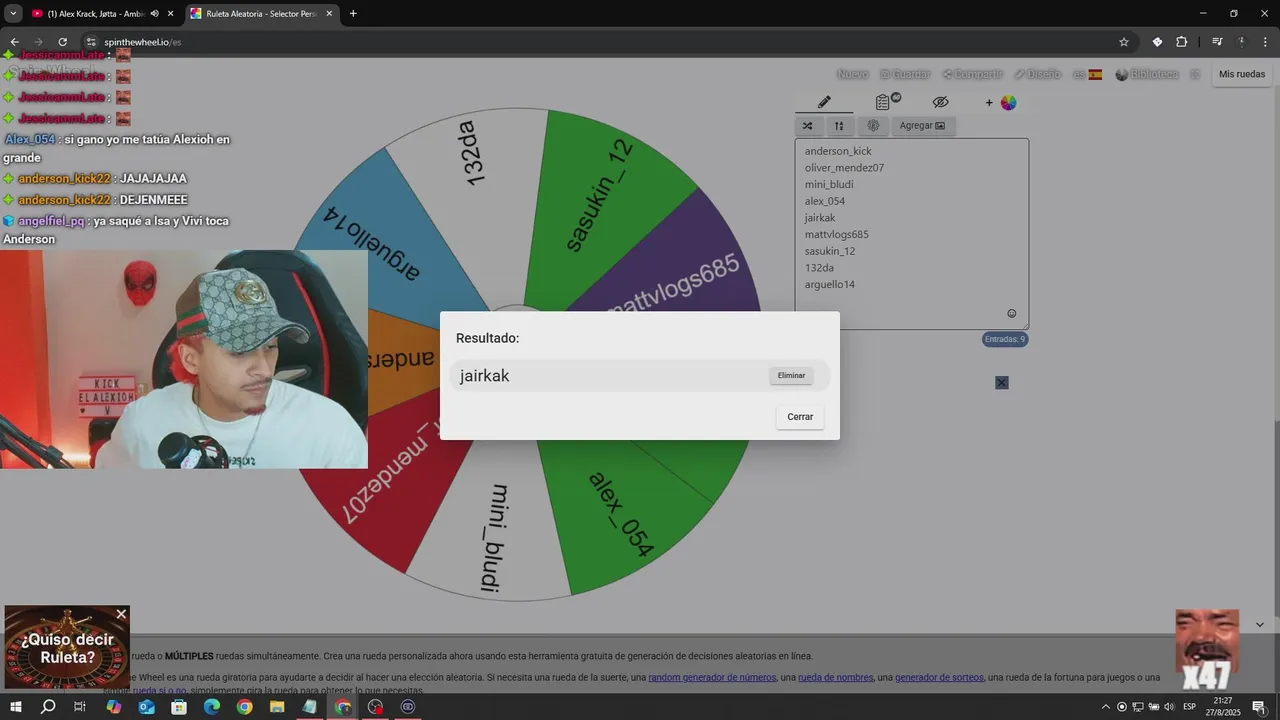Click the Entradas: 9 counter badge

click(1005, 339)
